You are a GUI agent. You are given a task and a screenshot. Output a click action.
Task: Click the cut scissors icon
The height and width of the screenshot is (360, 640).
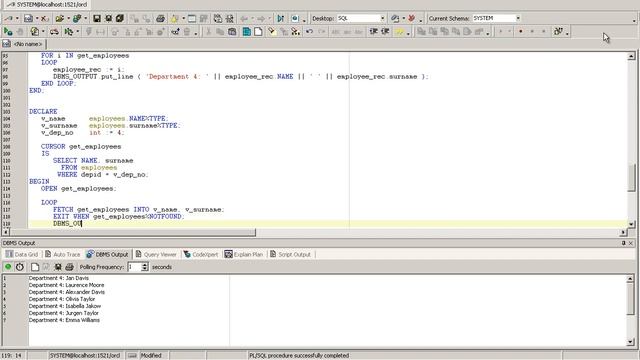[x=209, y=31]
